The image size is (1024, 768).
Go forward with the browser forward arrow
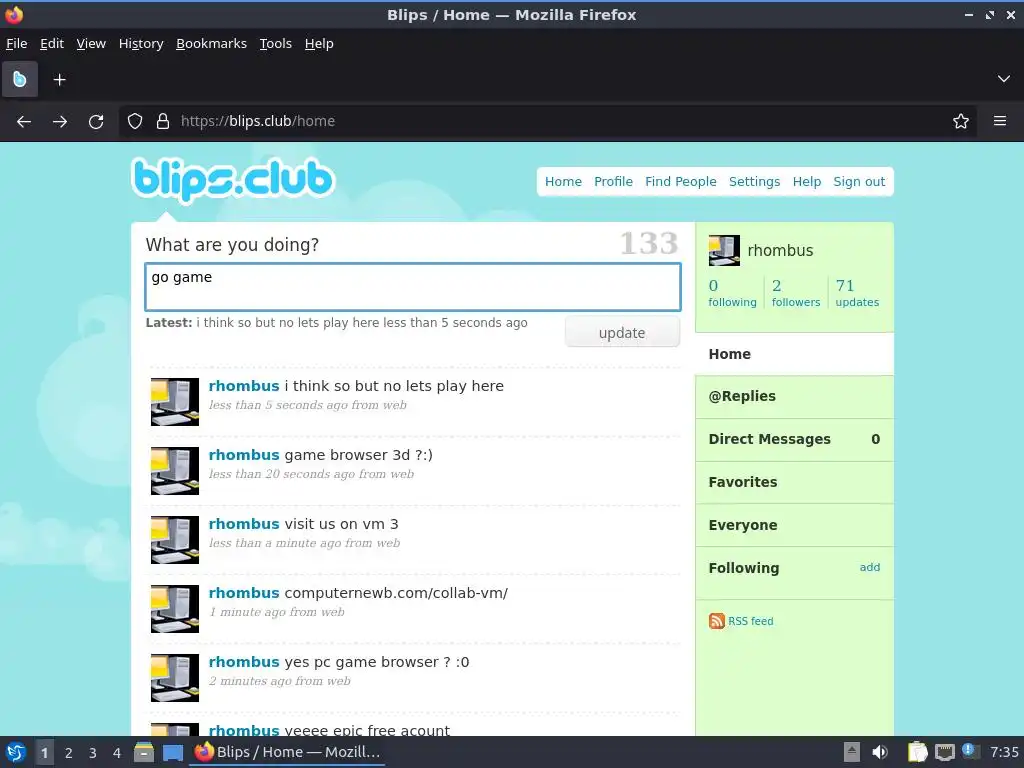click(60, 121)
